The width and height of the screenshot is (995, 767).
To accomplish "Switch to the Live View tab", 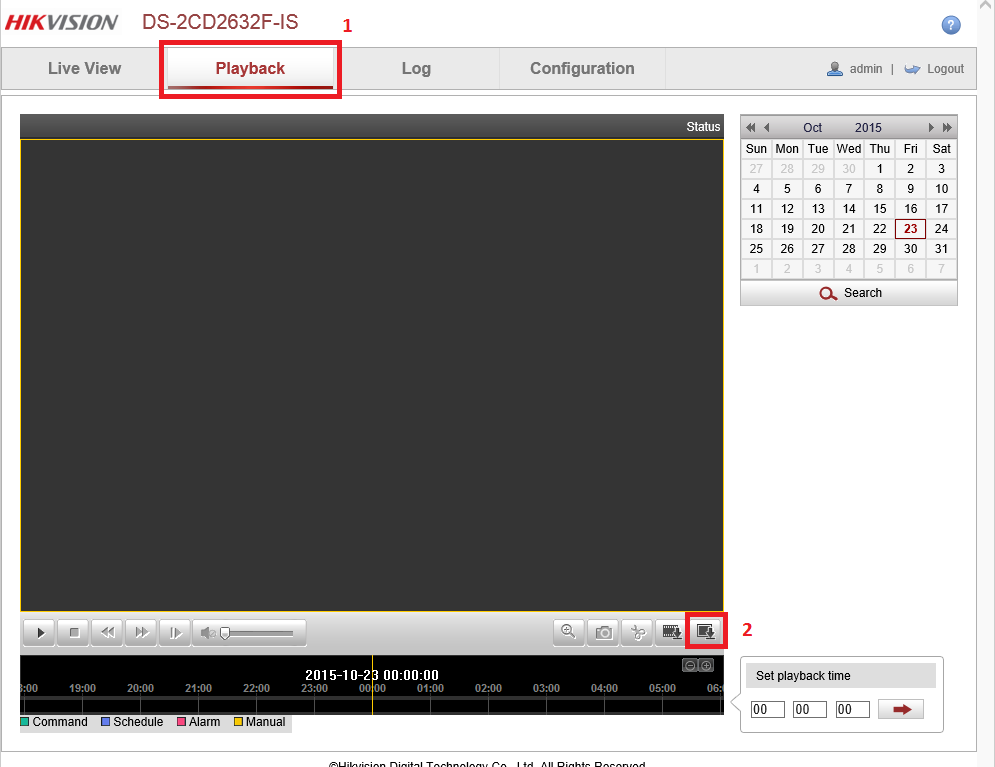I will (x=84, y=69).
